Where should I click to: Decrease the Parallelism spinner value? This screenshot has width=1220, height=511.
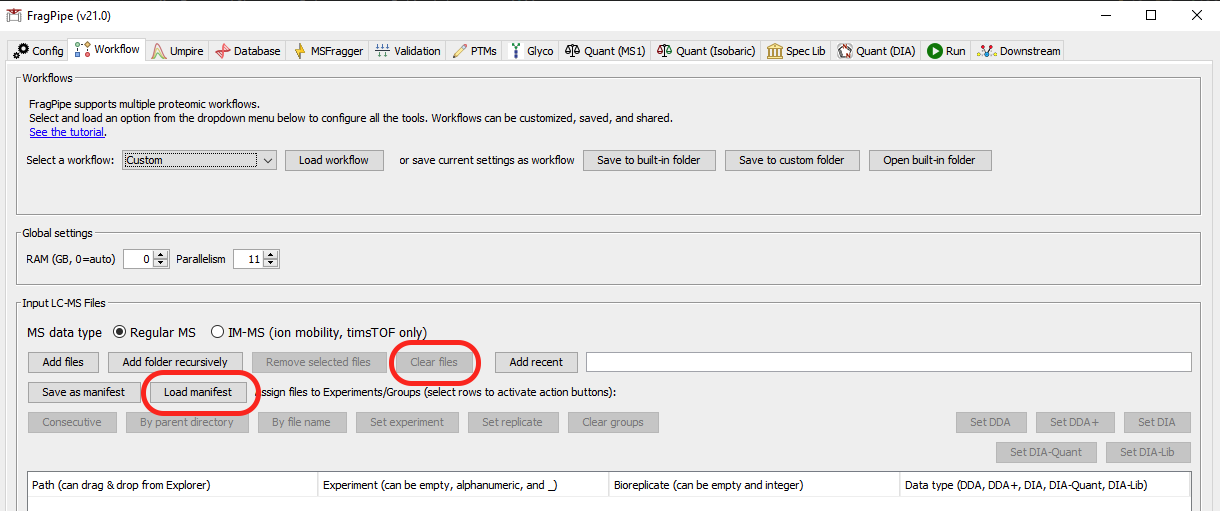coord(271,264)
